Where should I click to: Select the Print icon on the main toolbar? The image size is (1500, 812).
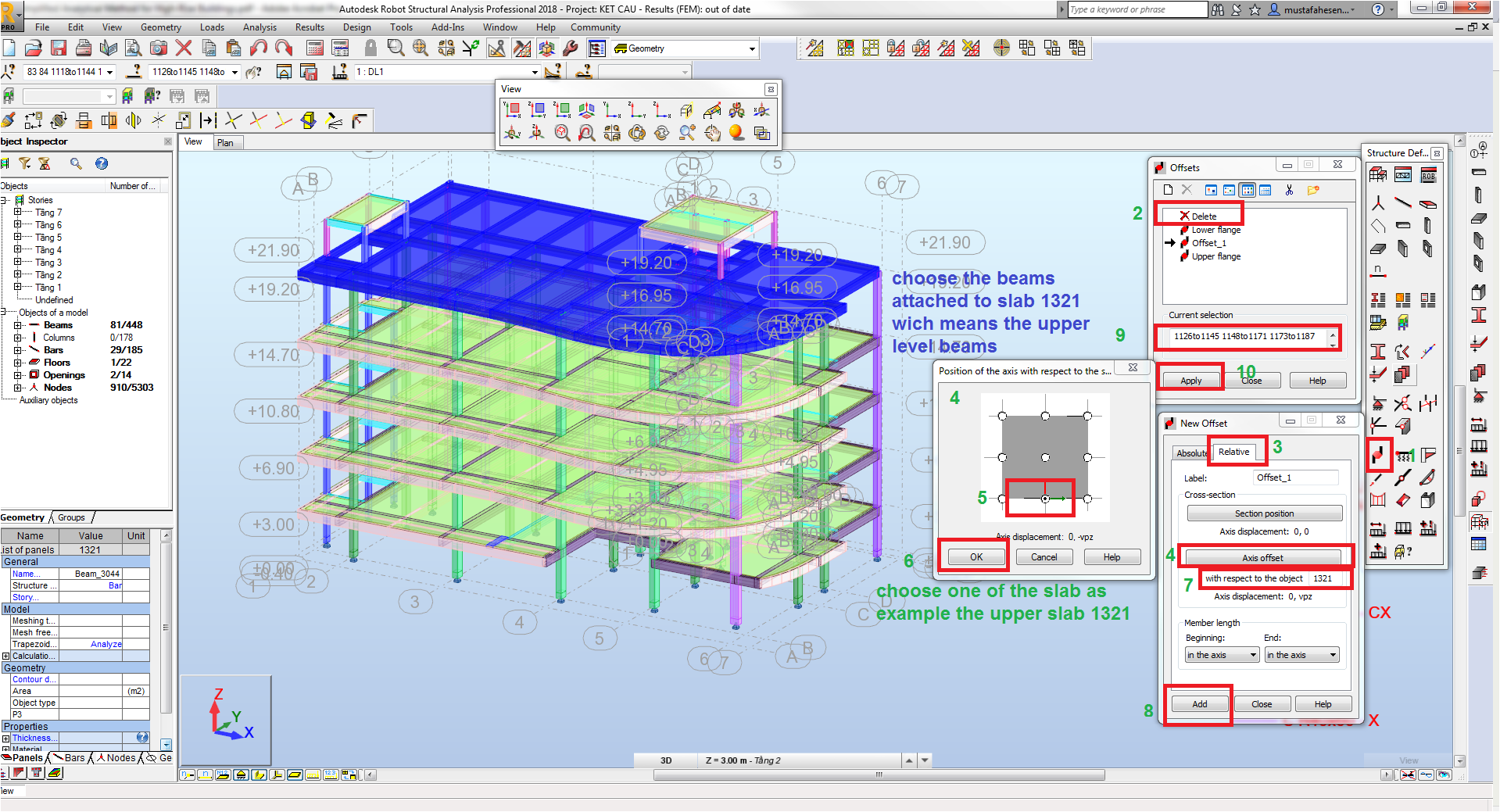pos(83,48)
